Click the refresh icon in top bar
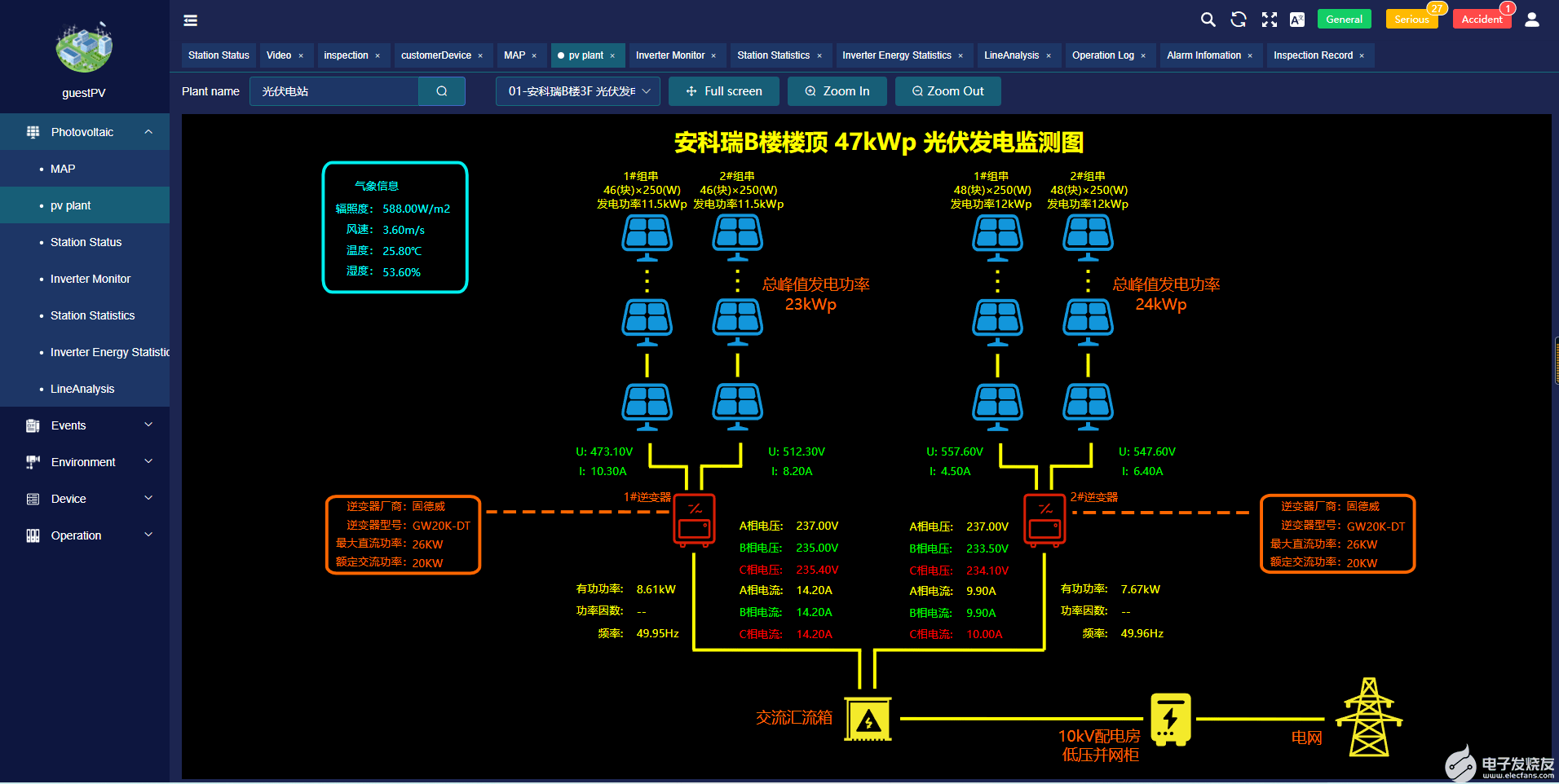1559x784 pixels. (x=1239, y=20)
